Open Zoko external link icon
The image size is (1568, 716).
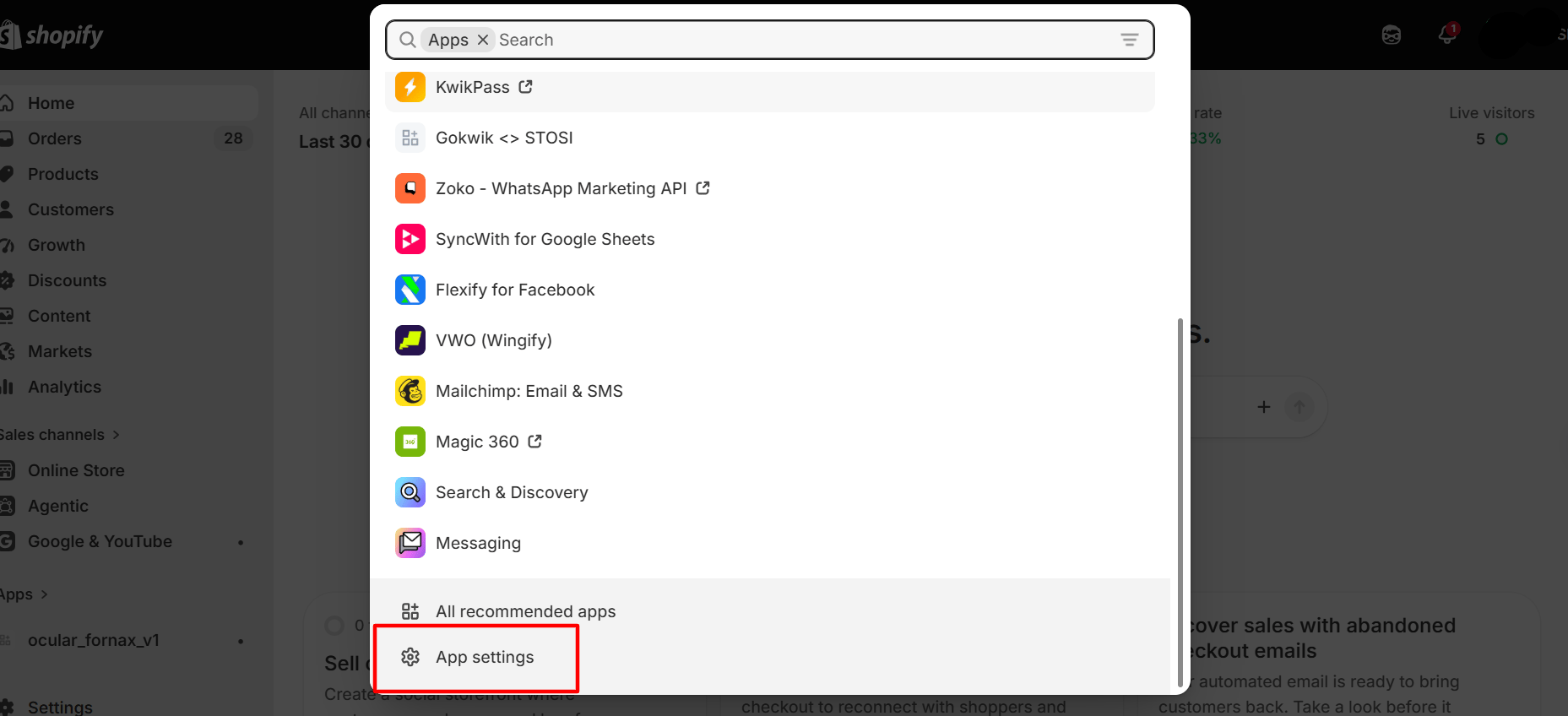pyautogui.click(x=703, y=188)
